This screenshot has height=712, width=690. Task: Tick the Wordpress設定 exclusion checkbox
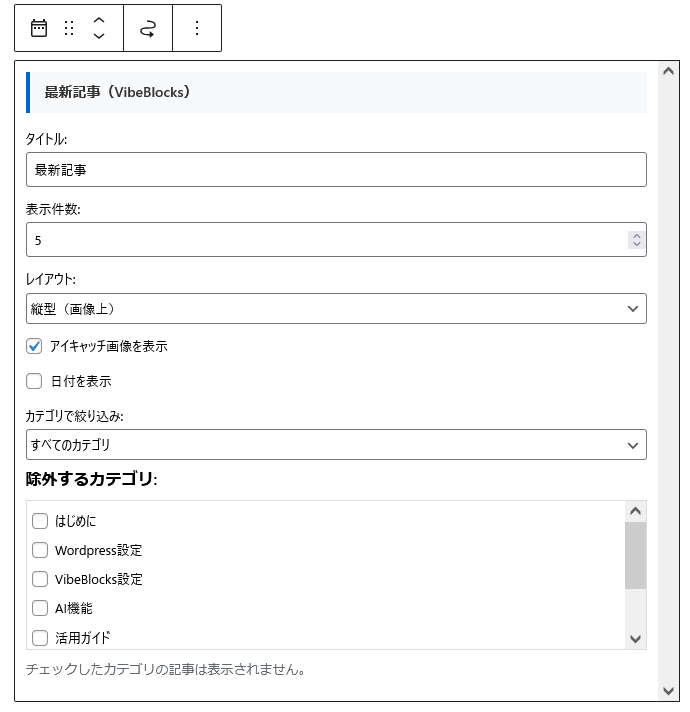point(40,550)
